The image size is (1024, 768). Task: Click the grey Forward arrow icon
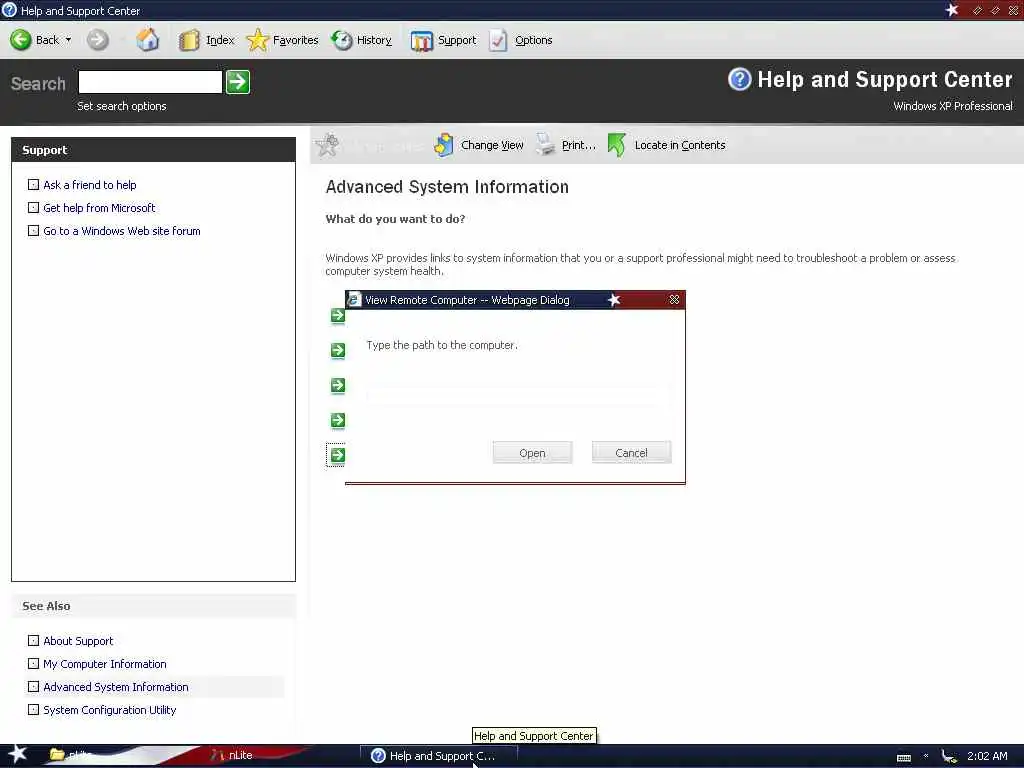coord(98,40)
